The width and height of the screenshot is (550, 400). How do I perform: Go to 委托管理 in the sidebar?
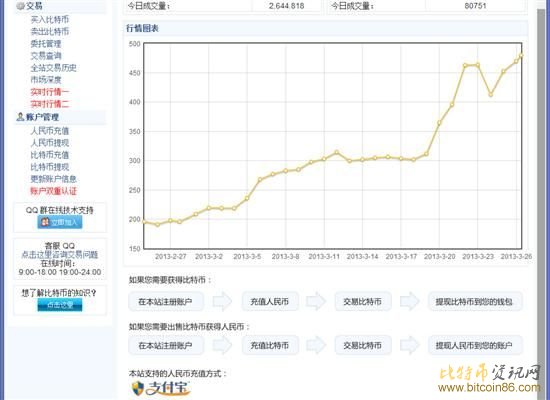pyautogui.click(x=46, y=44)
